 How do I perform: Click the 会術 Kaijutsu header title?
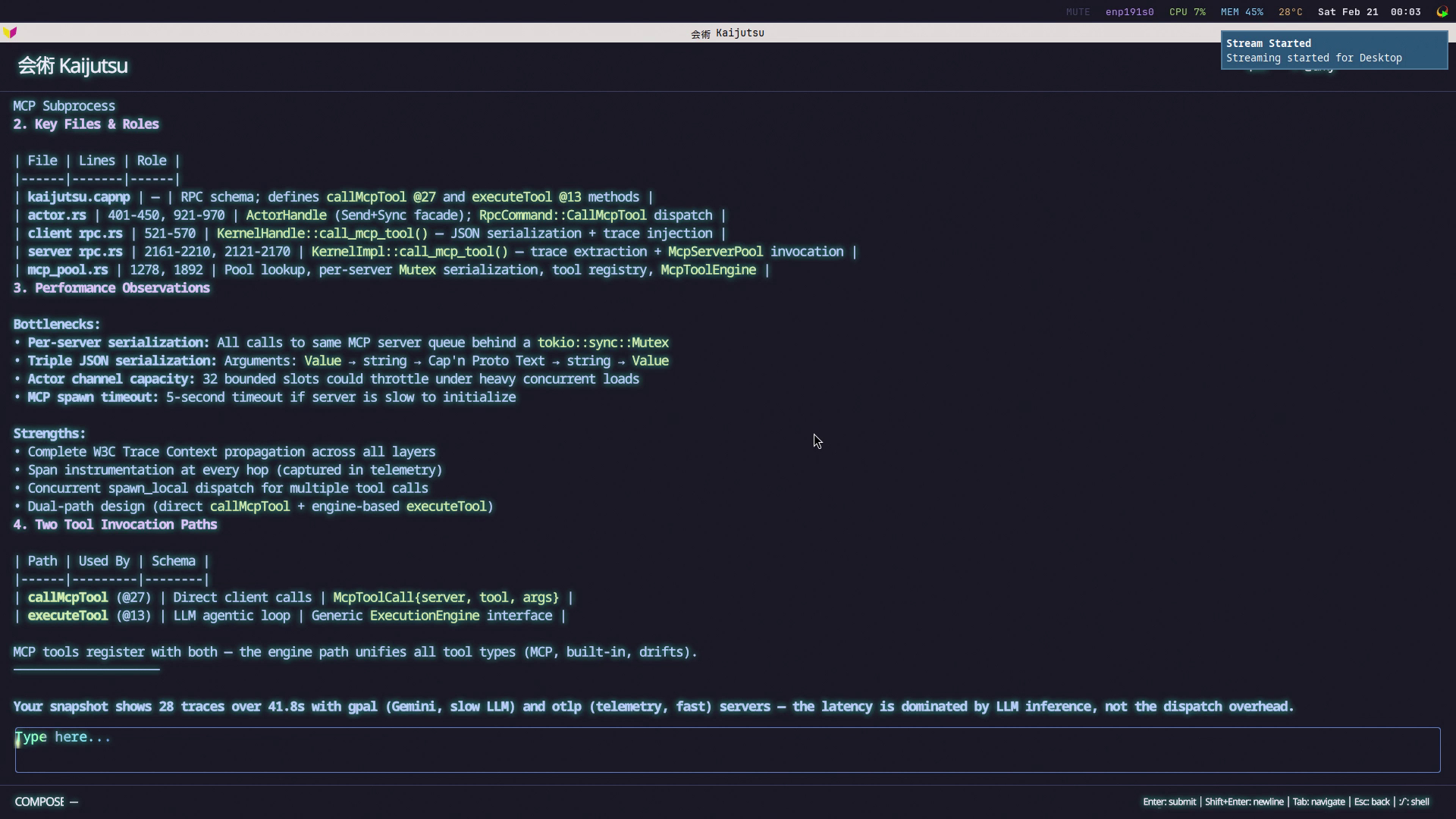[x=73, y=66]
